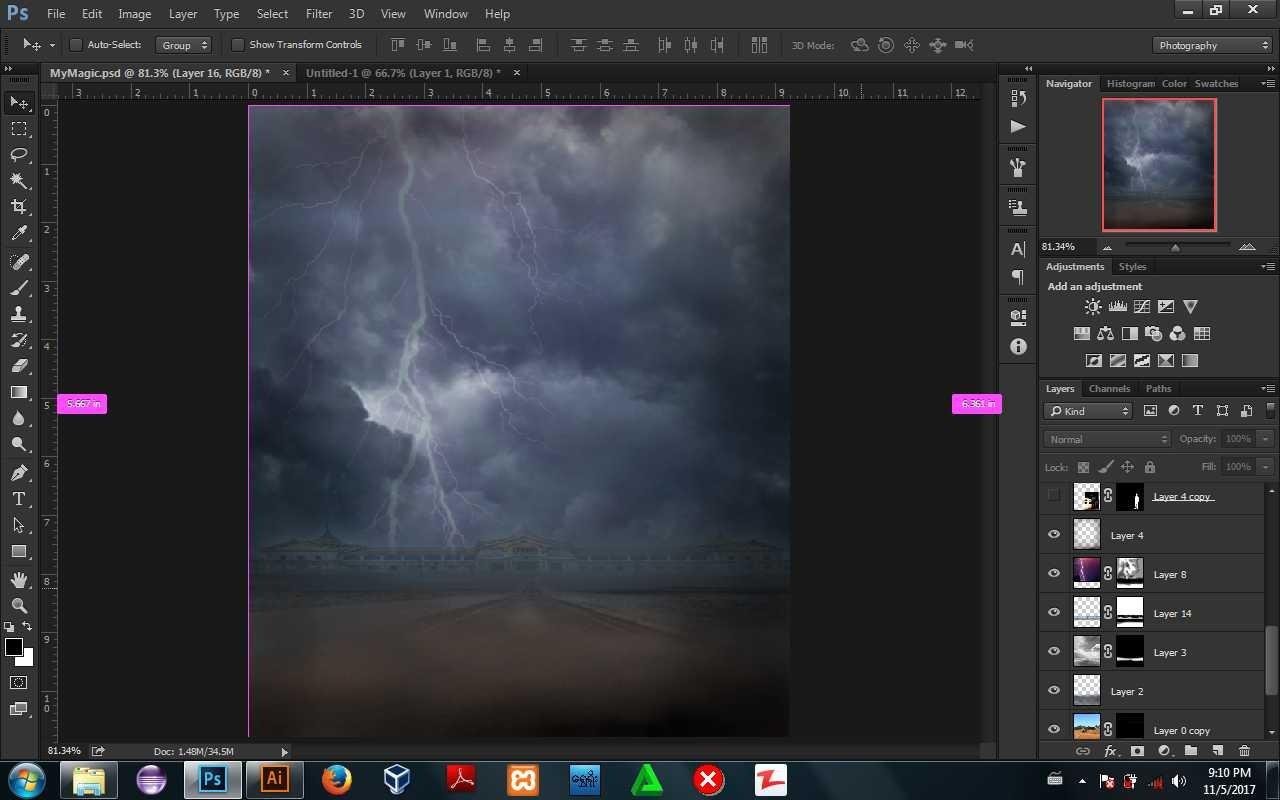This screenshot has width=1280, height=800.
Task: Add a Brightness/Contrast adjustment
Action: (1093, 307)
